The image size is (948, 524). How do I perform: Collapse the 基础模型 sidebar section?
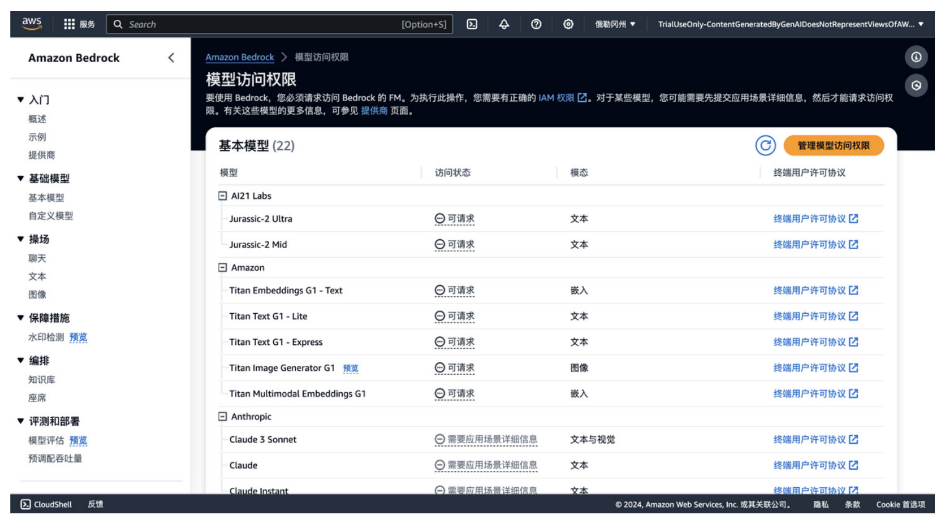(21, 178)
